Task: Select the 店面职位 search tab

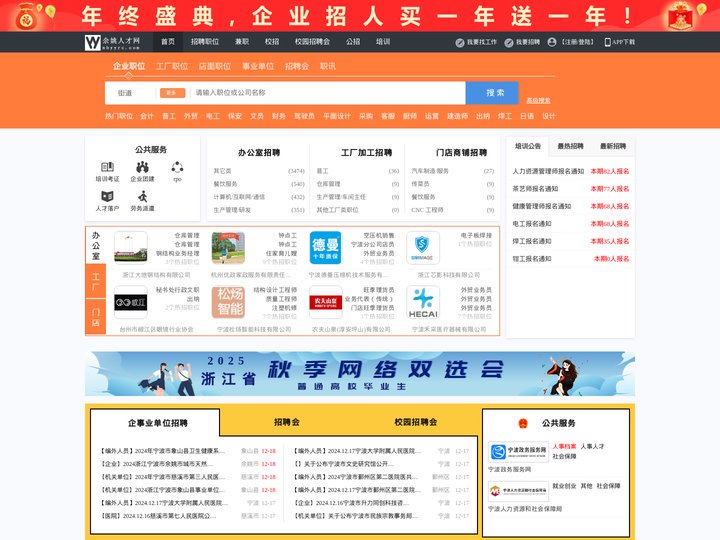Action: point(215,66)
